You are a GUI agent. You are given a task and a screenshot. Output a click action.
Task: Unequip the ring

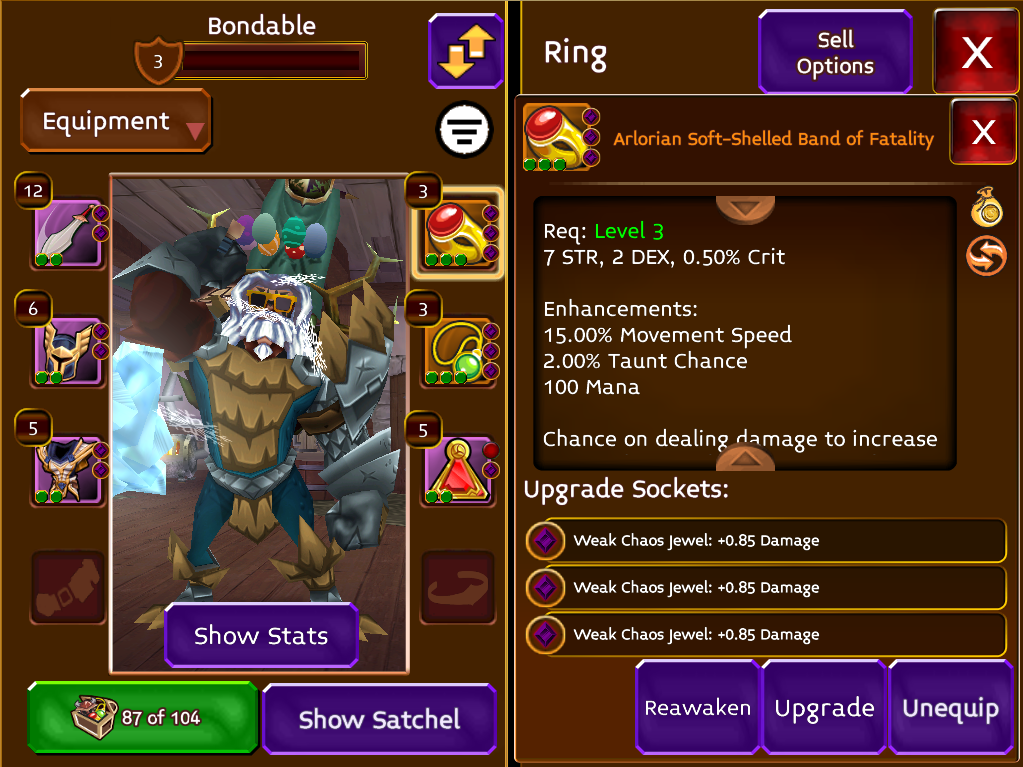[x=951, y=708]
